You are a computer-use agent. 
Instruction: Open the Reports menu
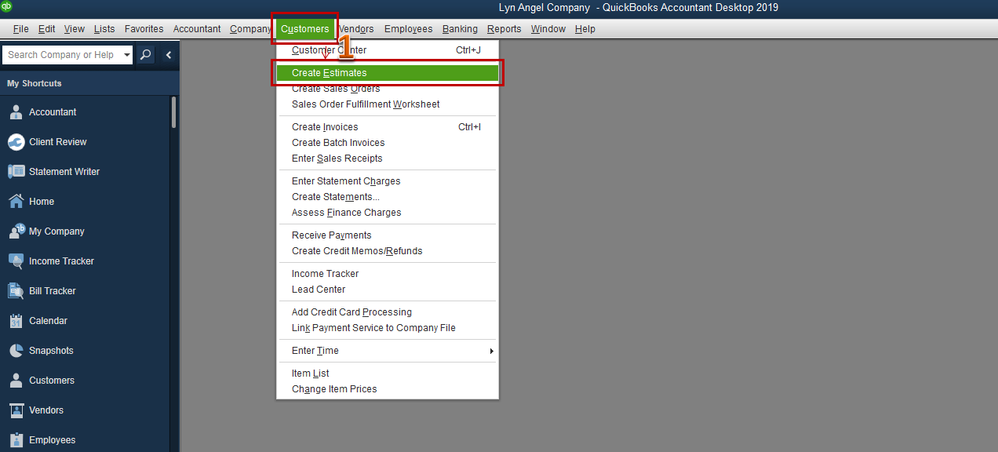pyautogui.click(x=504, y=29)
